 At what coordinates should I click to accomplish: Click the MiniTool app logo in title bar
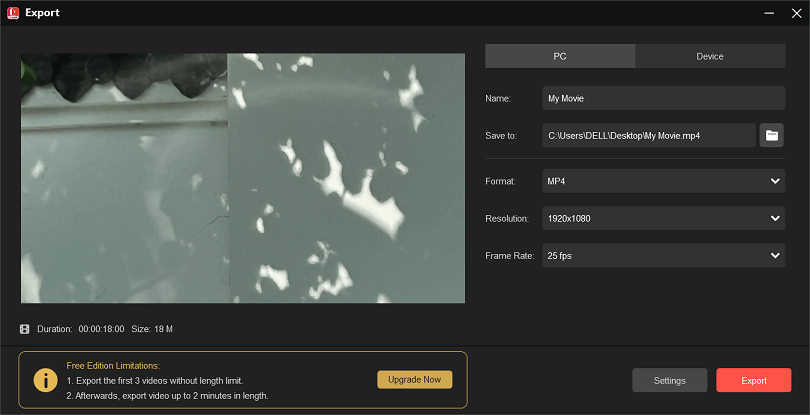click(14, 13)
